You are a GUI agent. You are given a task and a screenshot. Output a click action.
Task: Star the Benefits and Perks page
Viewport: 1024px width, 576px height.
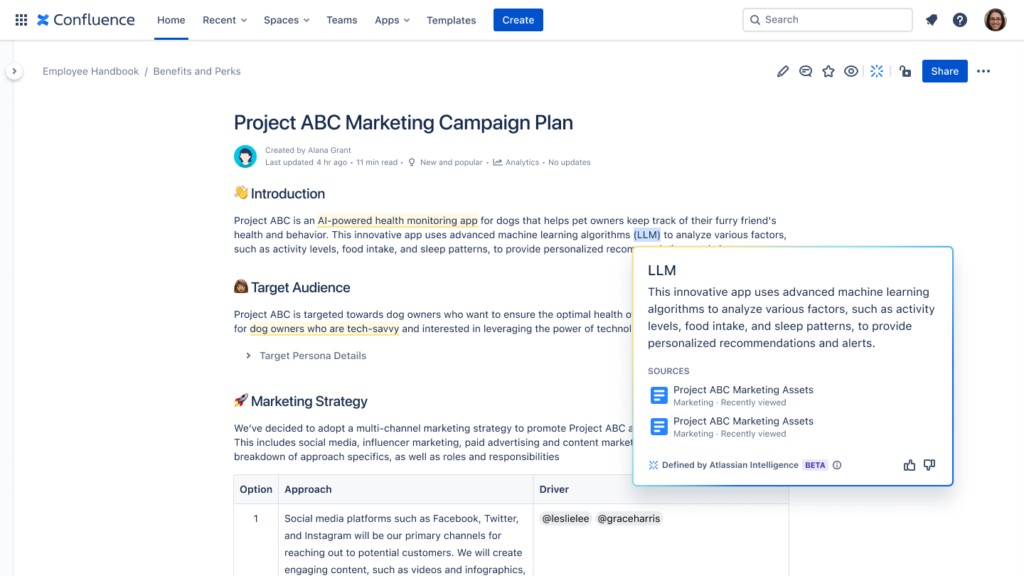coord(828,71)
